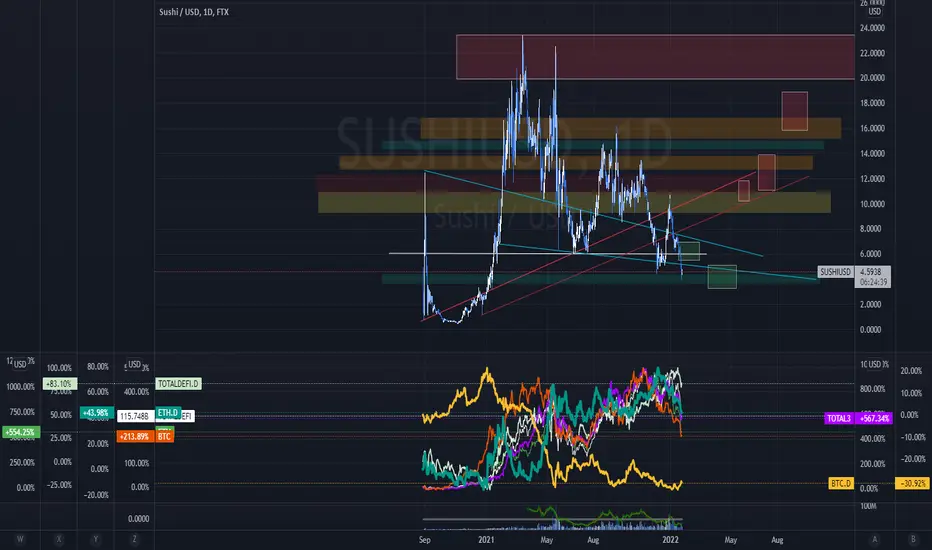The height and width of the screenshot is (550, 932).
Task: Click the purple TOTAL3 series label
Action: [x=839, y=419]
